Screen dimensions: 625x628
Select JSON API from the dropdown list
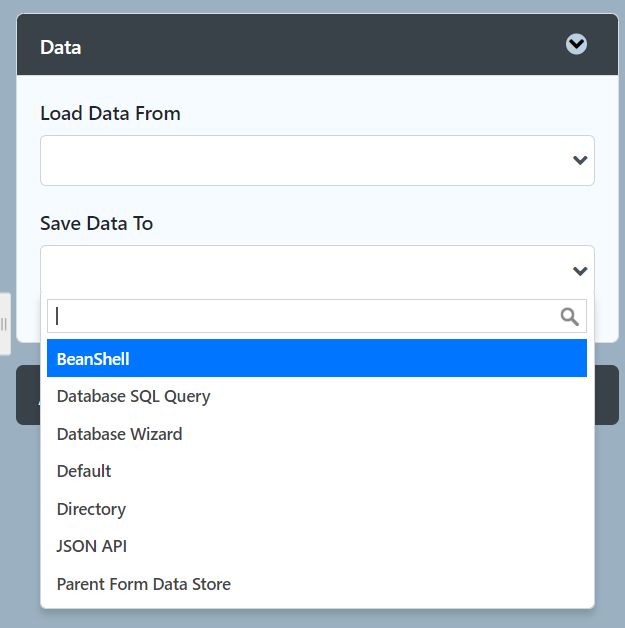(91, 546)
